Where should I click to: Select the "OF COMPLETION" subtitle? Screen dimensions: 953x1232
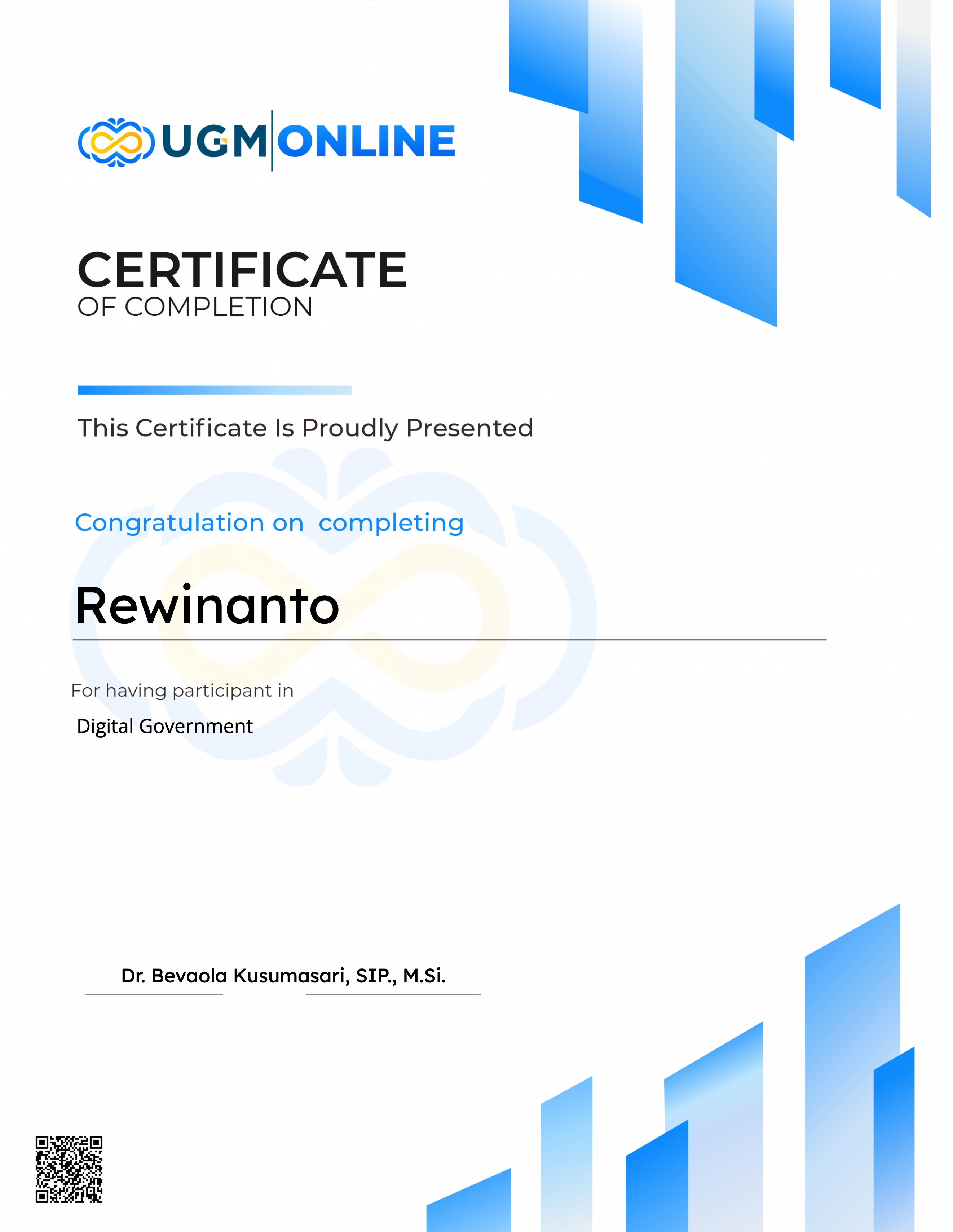click(x=195, y=308)
